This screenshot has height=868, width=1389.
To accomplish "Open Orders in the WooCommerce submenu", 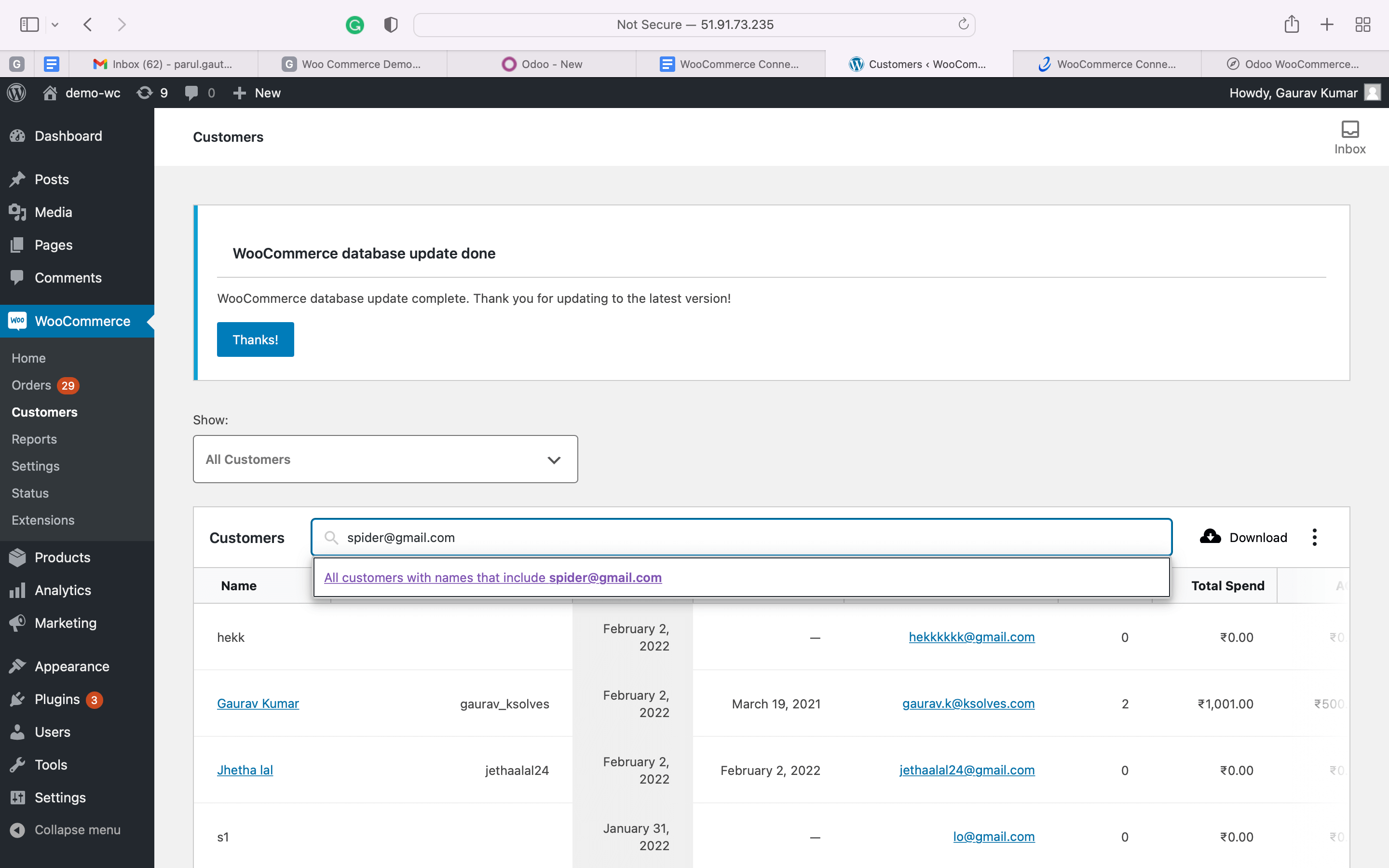I will point(31,385).
